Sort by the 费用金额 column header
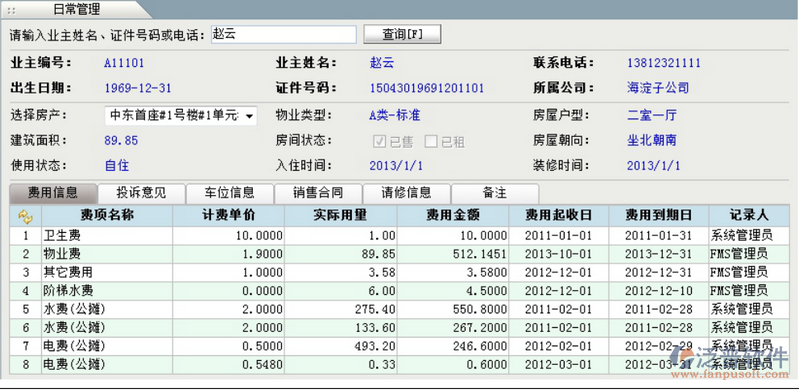The height and width of the screenshot is (390, 799). [x=452, y=216]
